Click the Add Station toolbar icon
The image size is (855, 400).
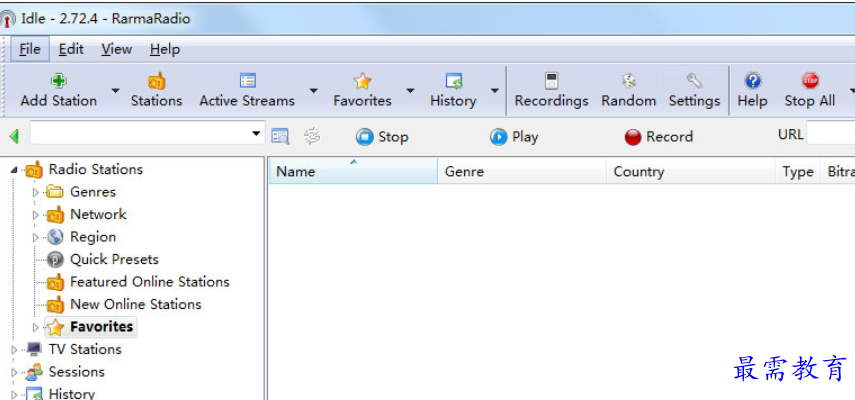[x=58, y=81]
